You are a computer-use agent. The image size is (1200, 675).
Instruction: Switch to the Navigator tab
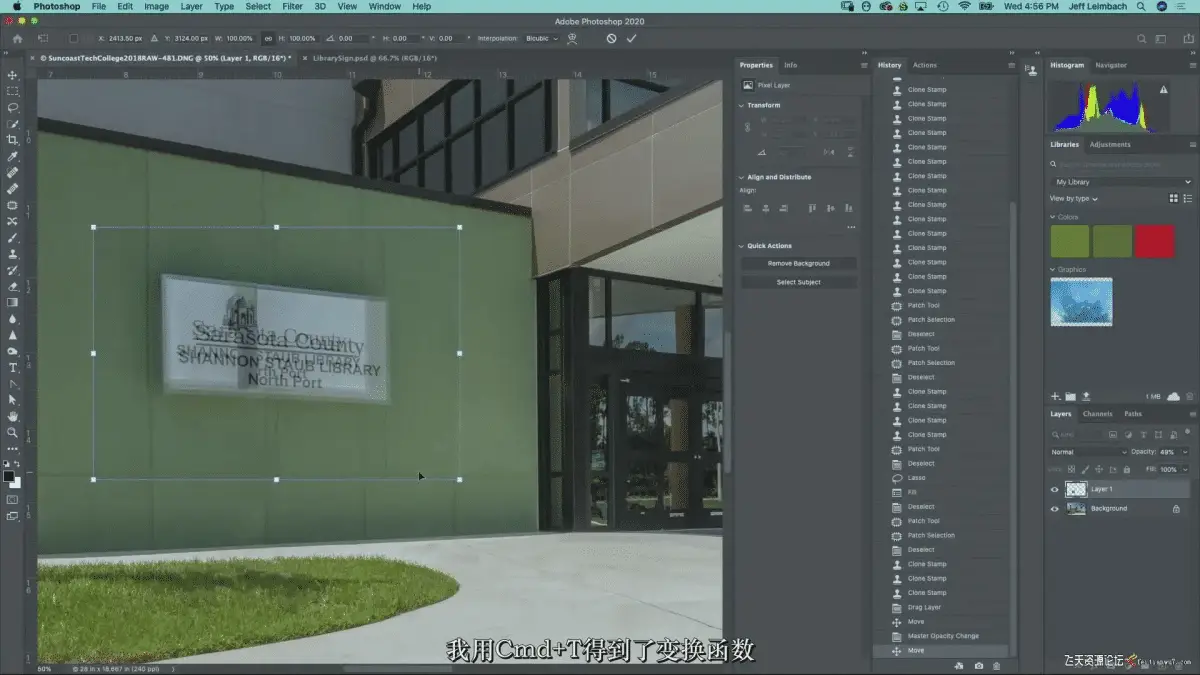tap(1111, 65)
